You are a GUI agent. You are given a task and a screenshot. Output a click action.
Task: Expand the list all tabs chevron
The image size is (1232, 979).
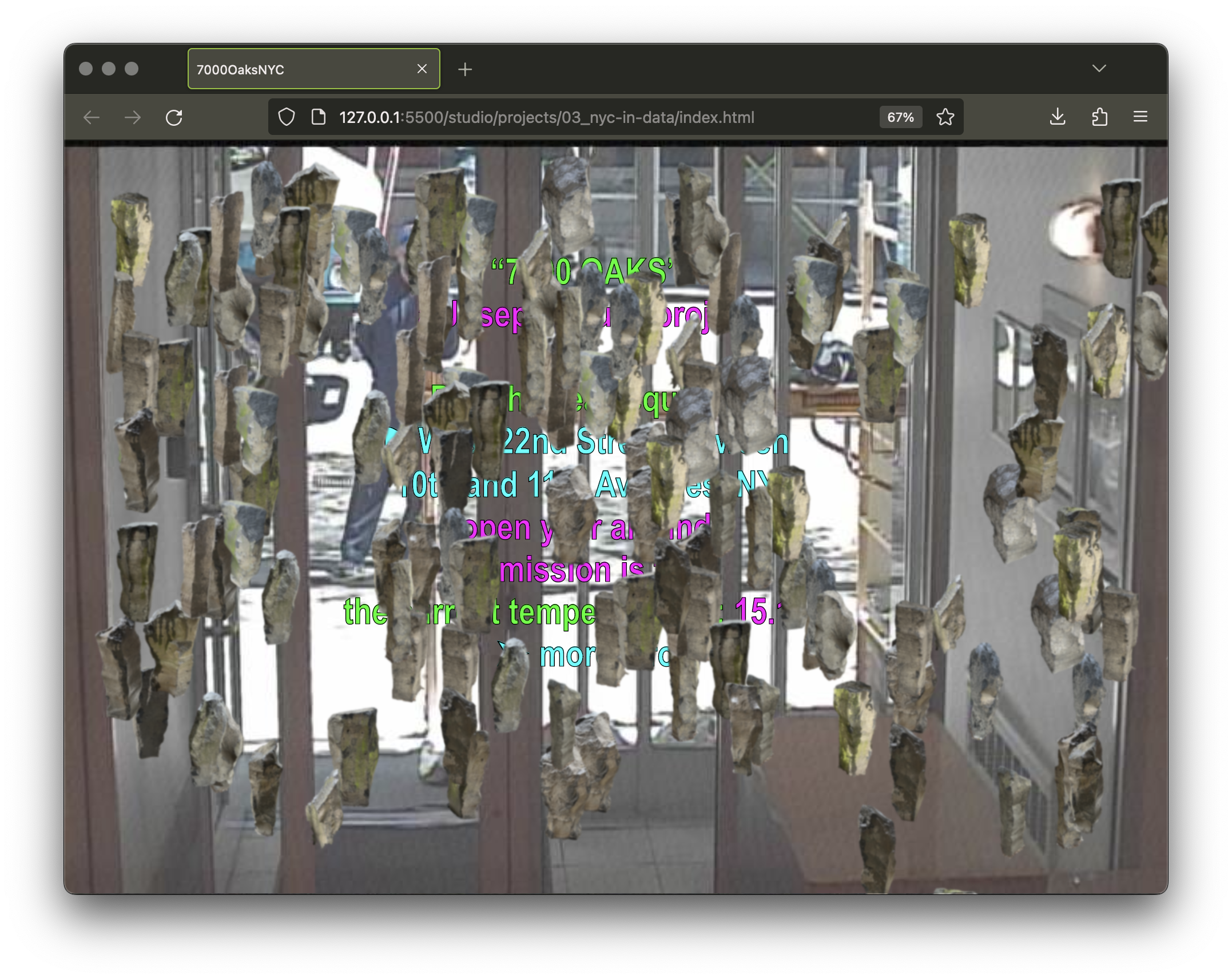(1099, 69)
